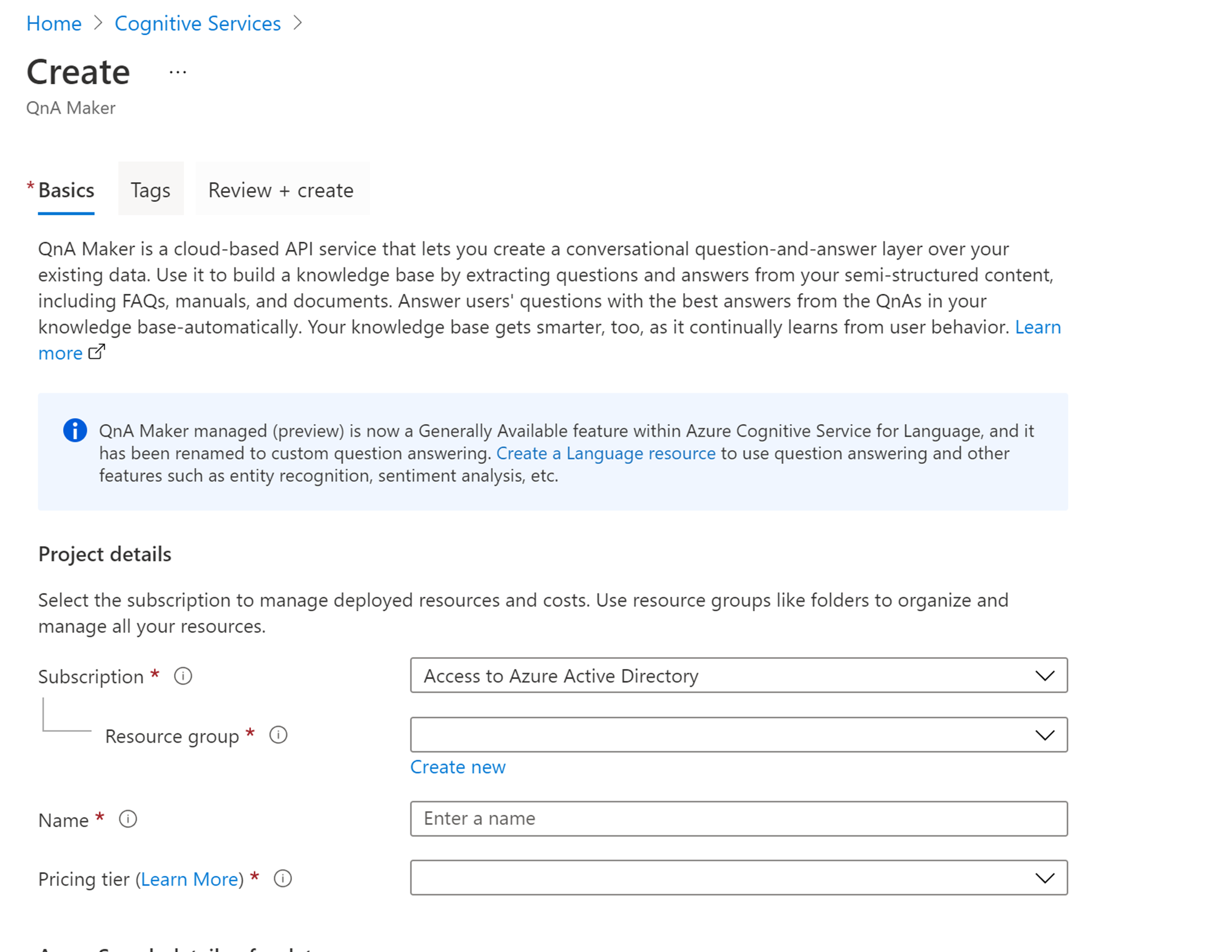1232x952 pixels.
Task: Switch to the Tags tab
Action: click(x=151, y=190)
